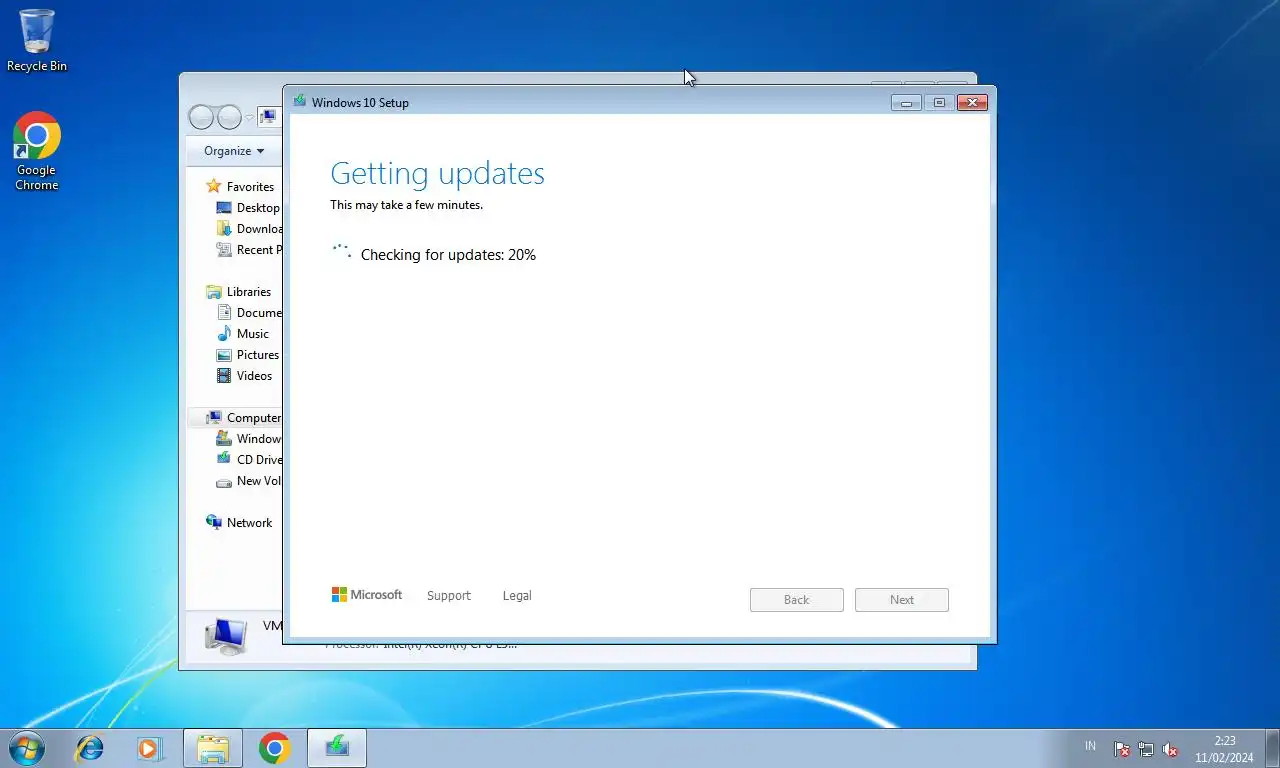Click the Action Center flag tray icon

(x=1122, y=749)
